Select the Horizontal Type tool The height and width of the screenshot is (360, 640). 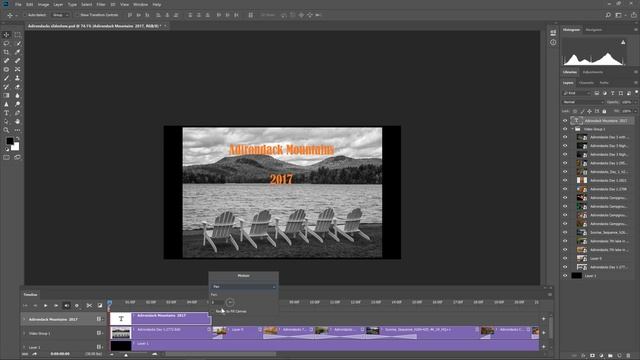7,113
